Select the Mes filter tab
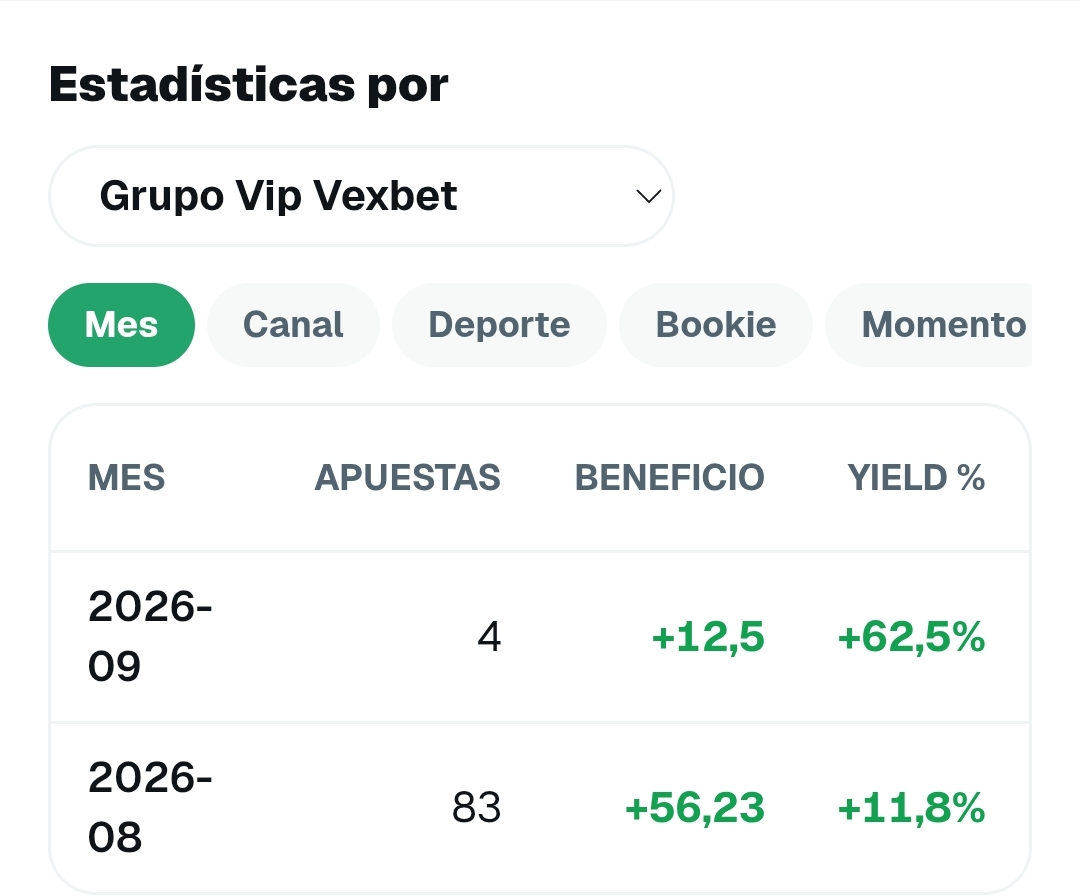1080x896 pixels. click(x=121, y=325)
